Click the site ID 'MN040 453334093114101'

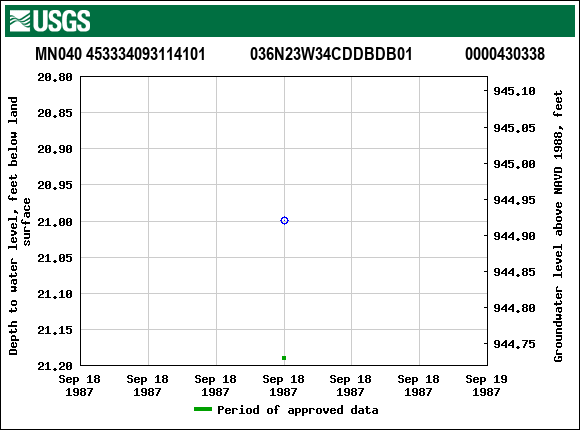(x=120, y=54)
